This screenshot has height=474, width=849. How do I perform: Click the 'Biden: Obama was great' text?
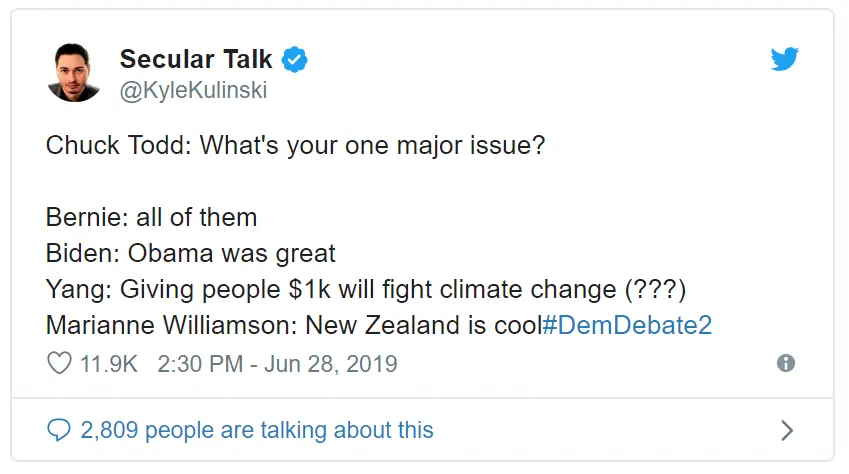click(191, 253)
